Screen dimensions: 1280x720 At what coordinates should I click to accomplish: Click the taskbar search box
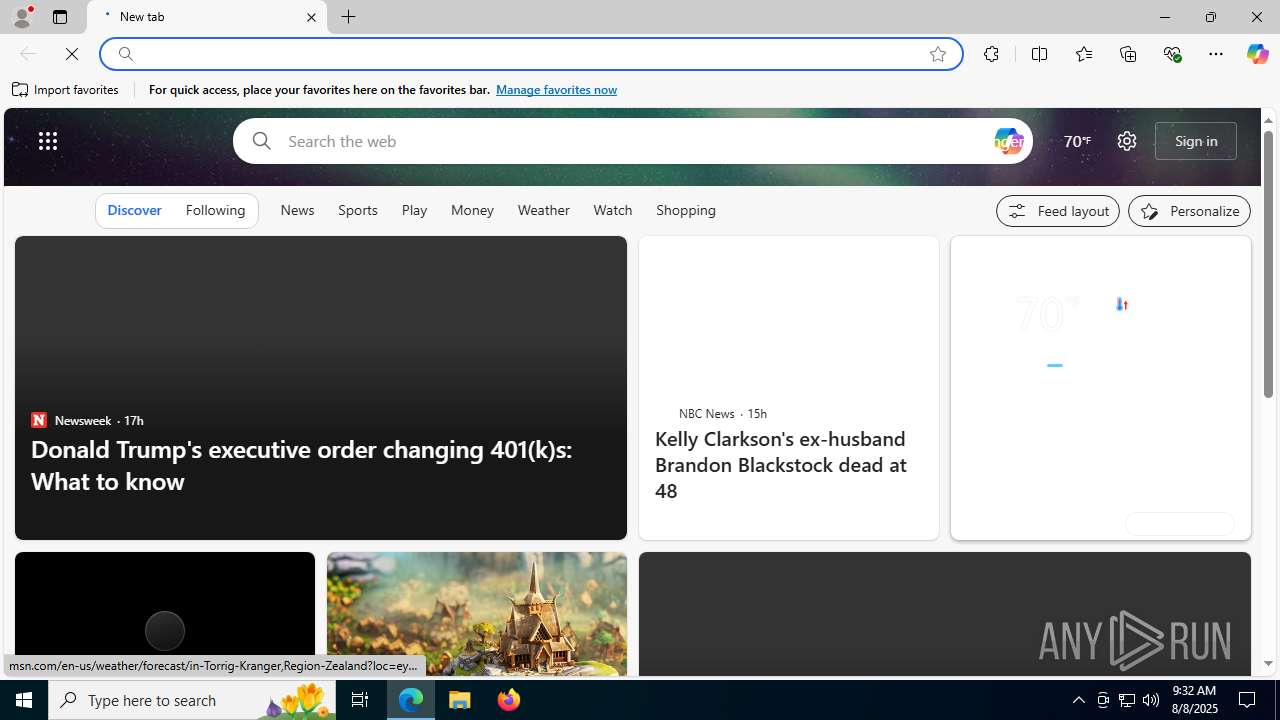[x=192, y=700]
